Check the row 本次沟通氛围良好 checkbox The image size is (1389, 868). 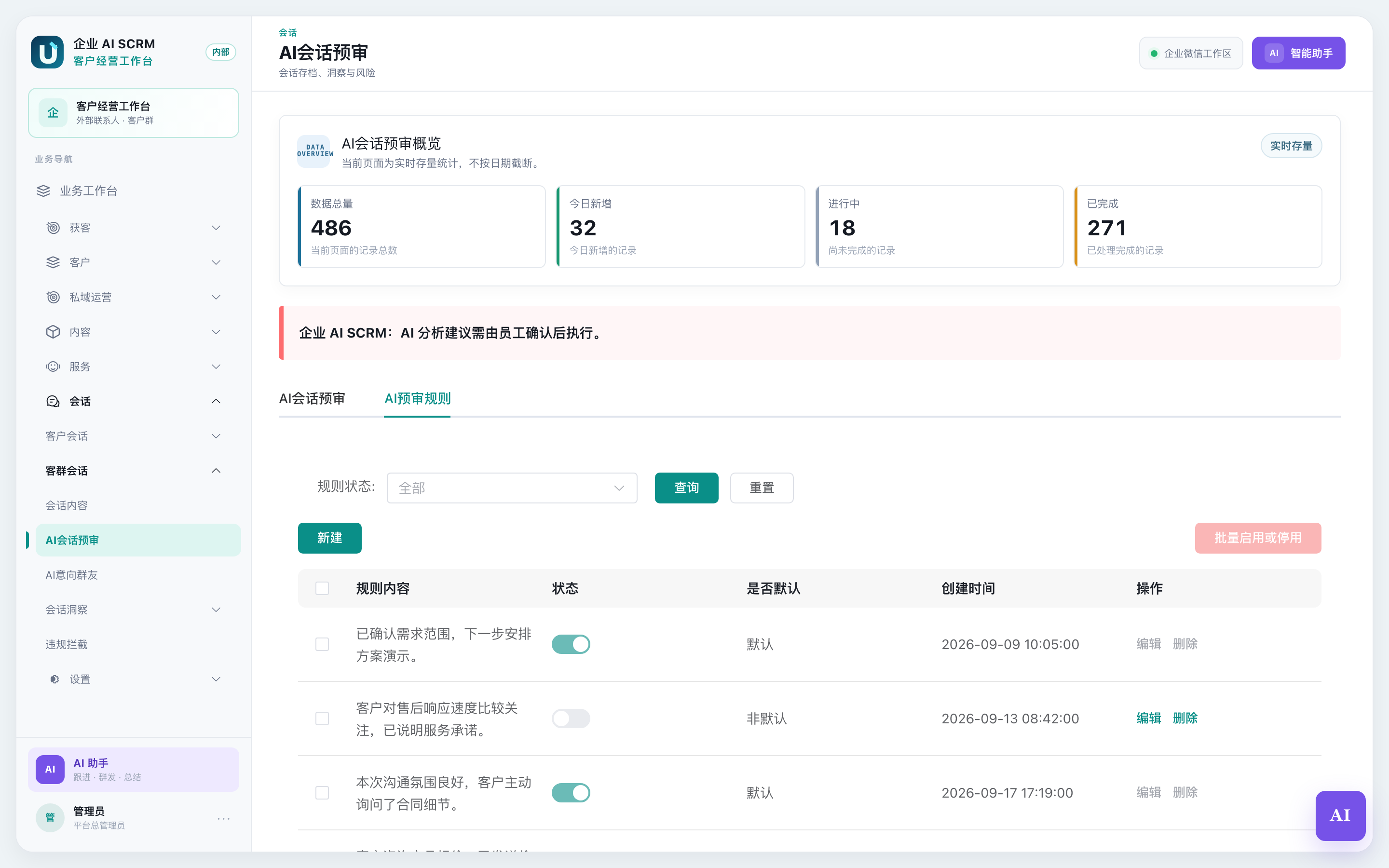tap(322, 793)
